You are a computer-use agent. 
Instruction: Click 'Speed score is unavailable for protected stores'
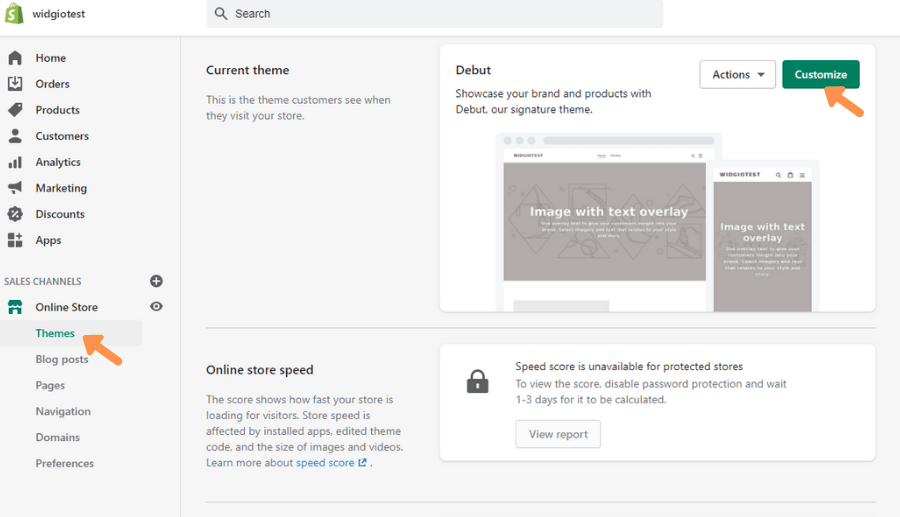629,366
